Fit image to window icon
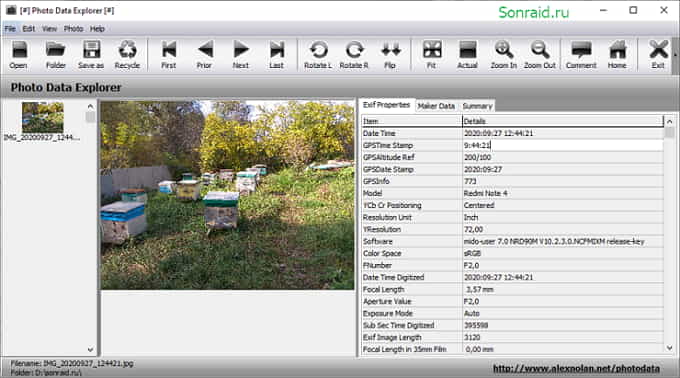This screenshot has height=378, width=680. 432,55
